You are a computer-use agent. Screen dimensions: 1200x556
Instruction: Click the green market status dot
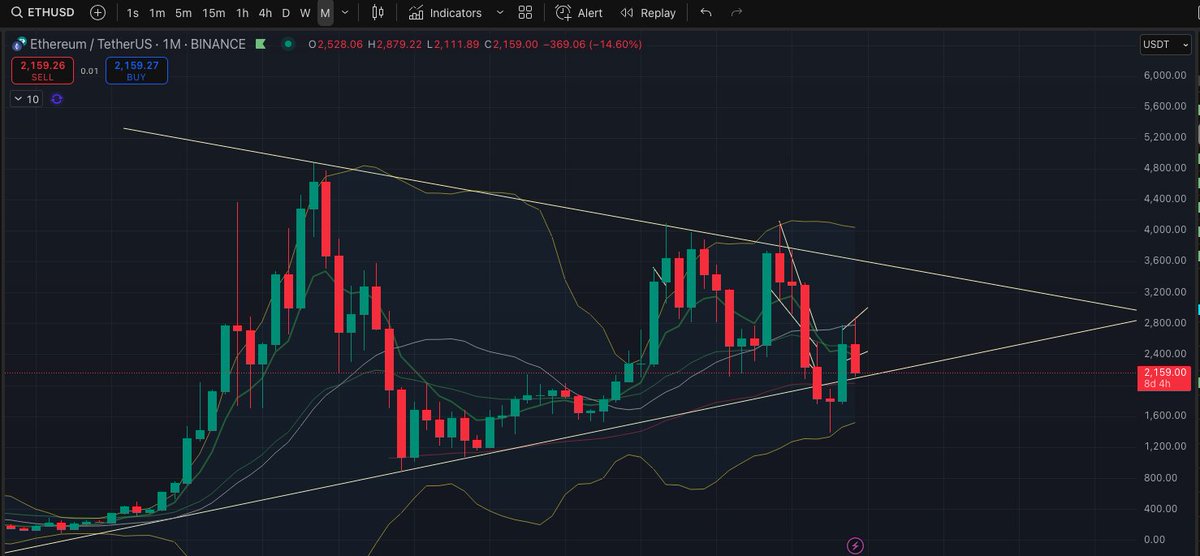(288, 45)
